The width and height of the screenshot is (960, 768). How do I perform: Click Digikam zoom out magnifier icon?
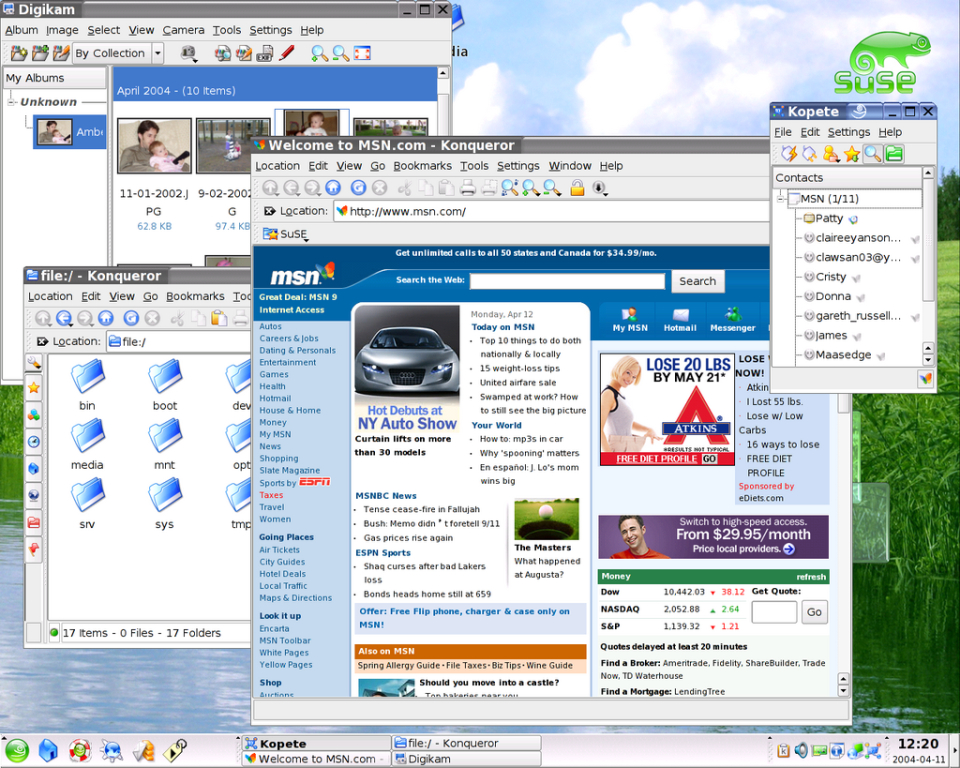[x=340, y=53]
